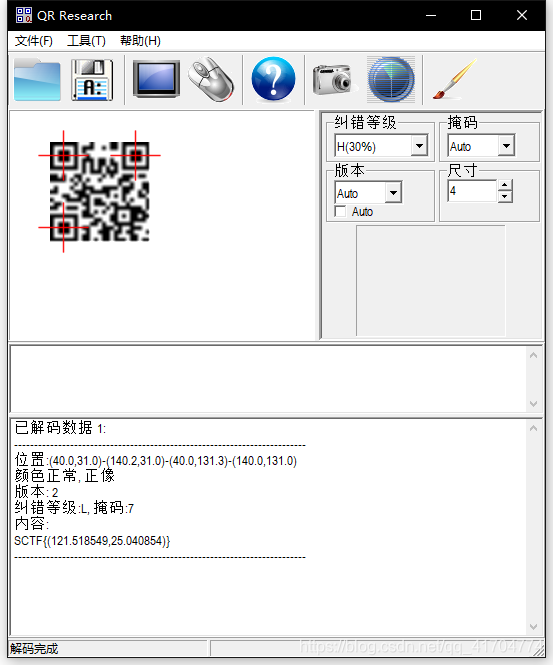Viewport: 553px width, 665px height.
Task: Minimize the QR Research window
Action: click(x=431, y=15)
